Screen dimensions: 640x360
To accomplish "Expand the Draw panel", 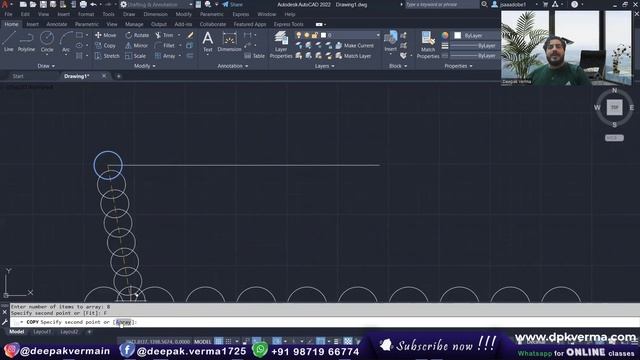I will (x=46, y=66).
